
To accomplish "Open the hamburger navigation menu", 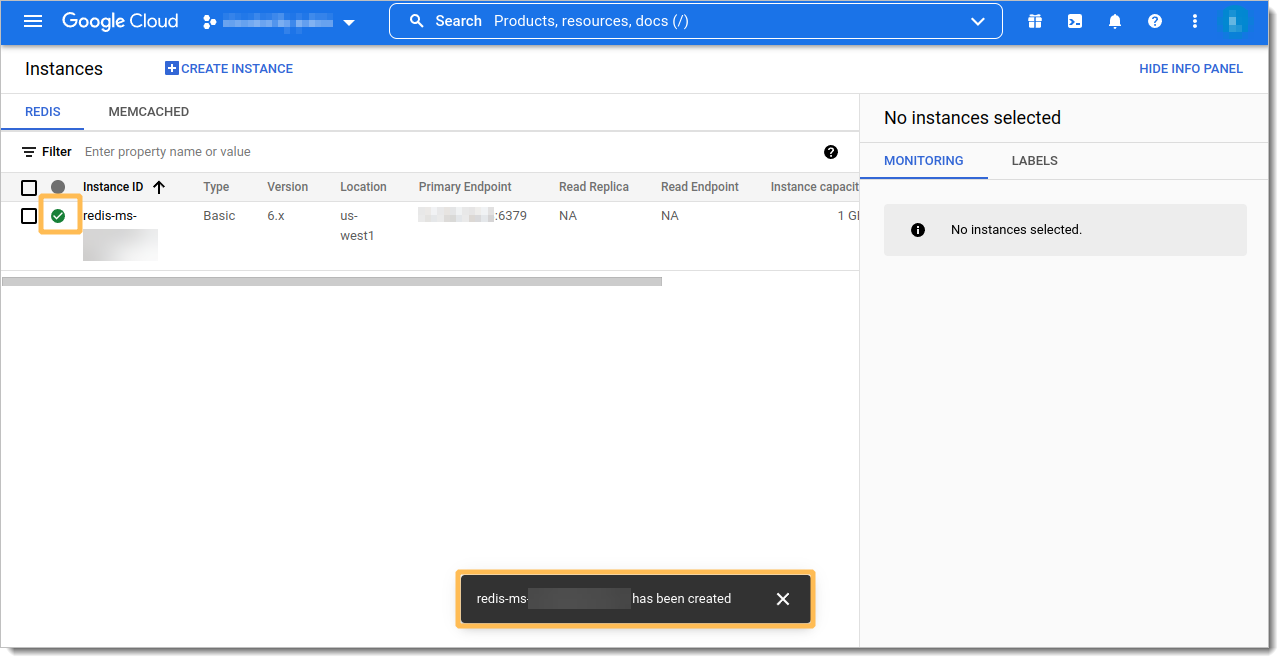I will coord(33,21).
